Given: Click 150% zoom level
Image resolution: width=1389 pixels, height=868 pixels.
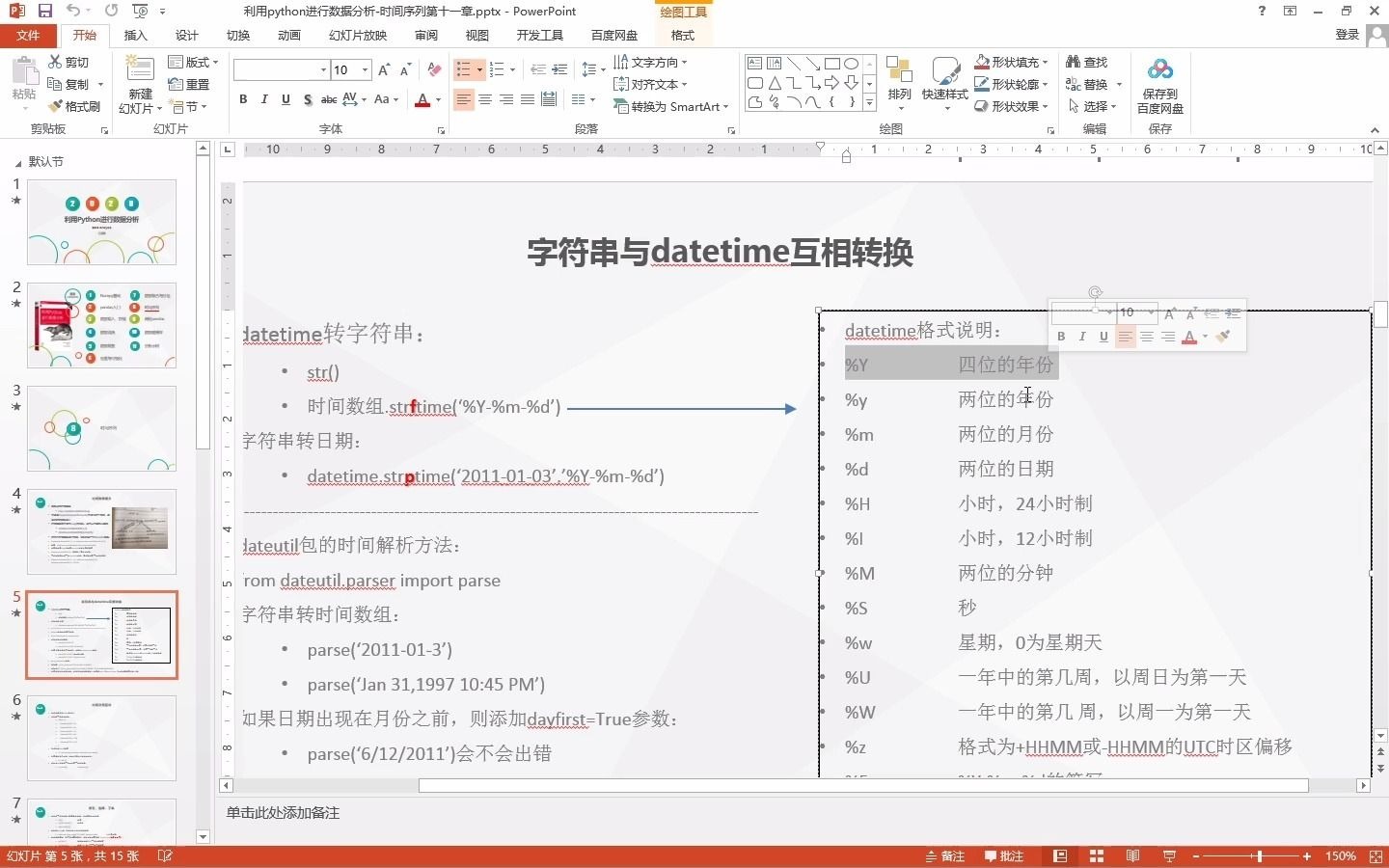Looking at the screenshot, I should pyautogui.click(x=1341, y=856).
